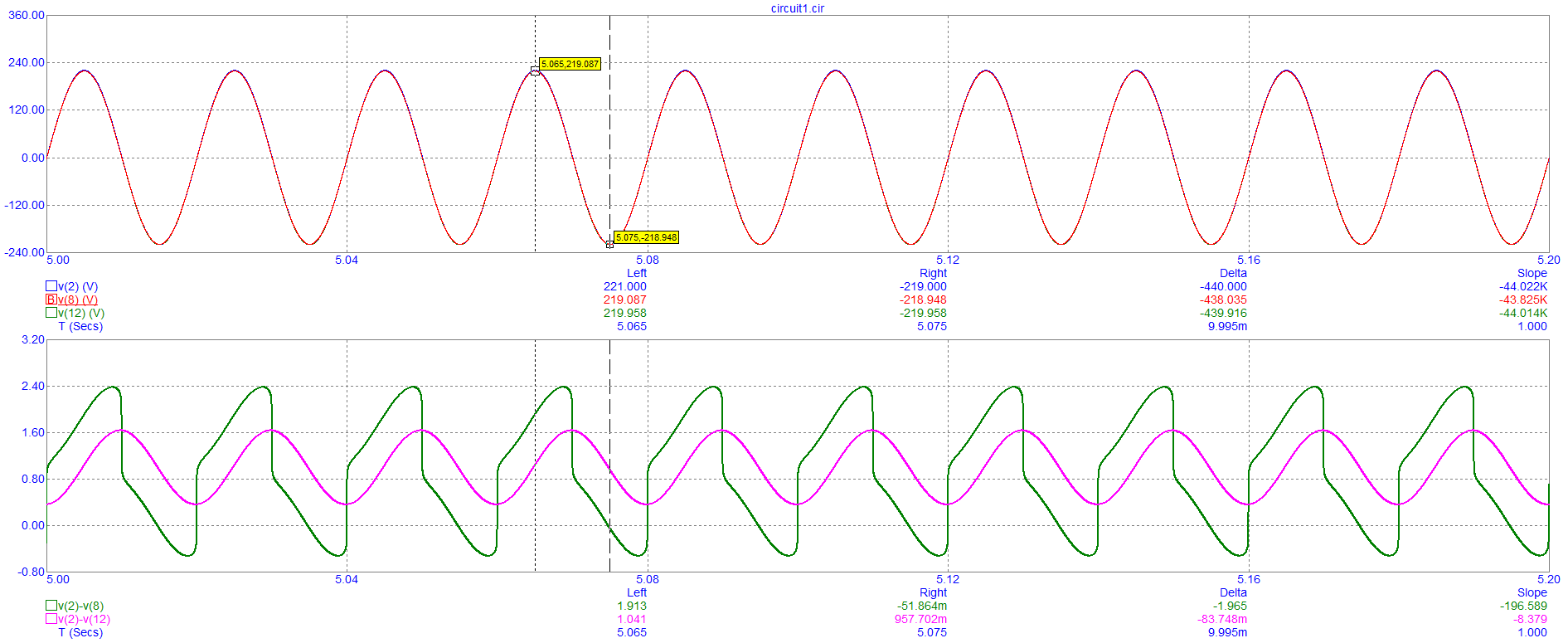Click the red Right value -218.948 in the table
Viewport: 1568px width, 643px height.
pos(924,300)
